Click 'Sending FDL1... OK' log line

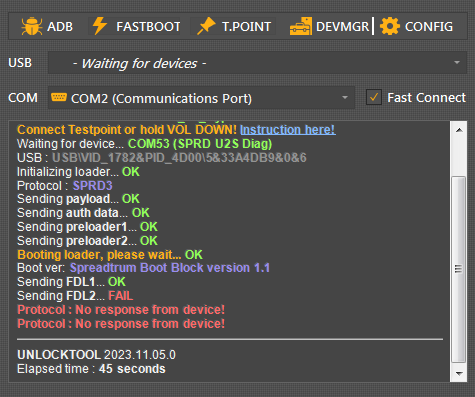pyautogui.click(x=71, y=282)
